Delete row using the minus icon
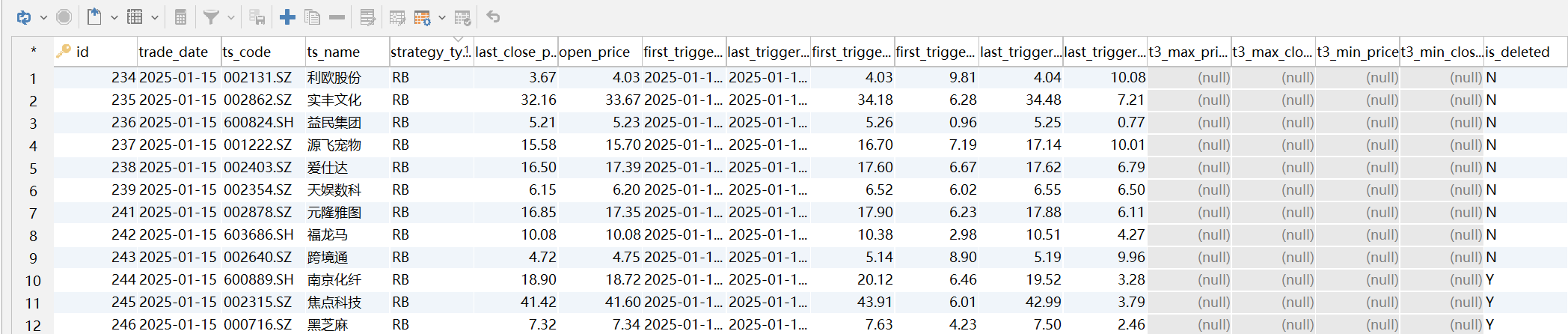This screenshot has width=1568, height=334. (x=337, y=16)
